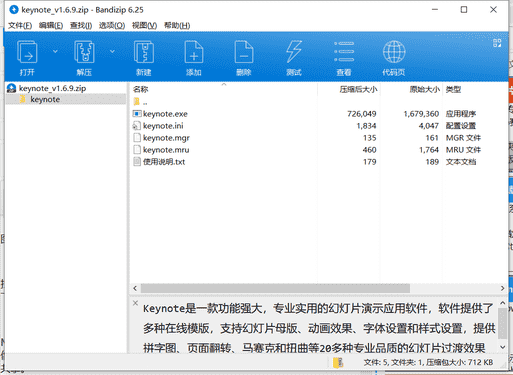Screen dimensions: 513x375
Task: Expand the Open button dropdown arrow
Action: coord(55,51)
